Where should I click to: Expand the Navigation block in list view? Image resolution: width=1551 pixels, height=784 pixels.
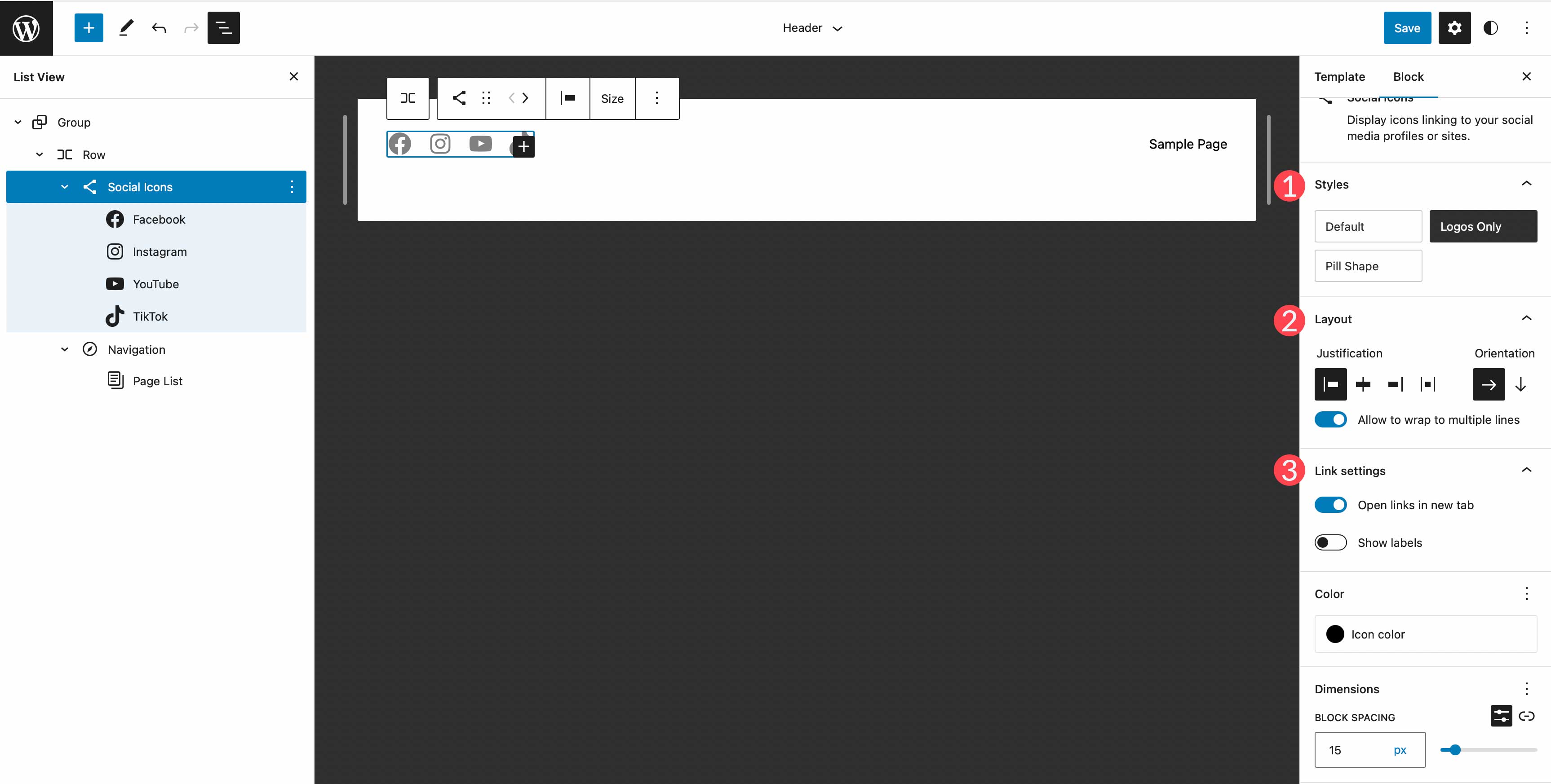(63, 349)
